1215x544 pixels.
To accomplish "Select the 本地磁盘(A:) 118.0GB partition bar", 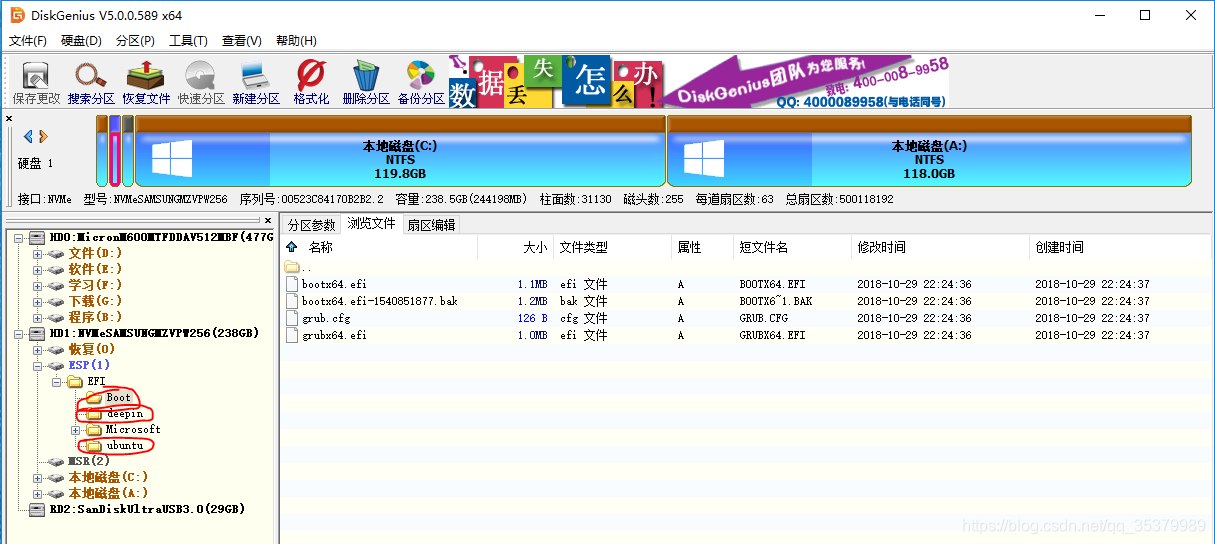I will point(929,151).
